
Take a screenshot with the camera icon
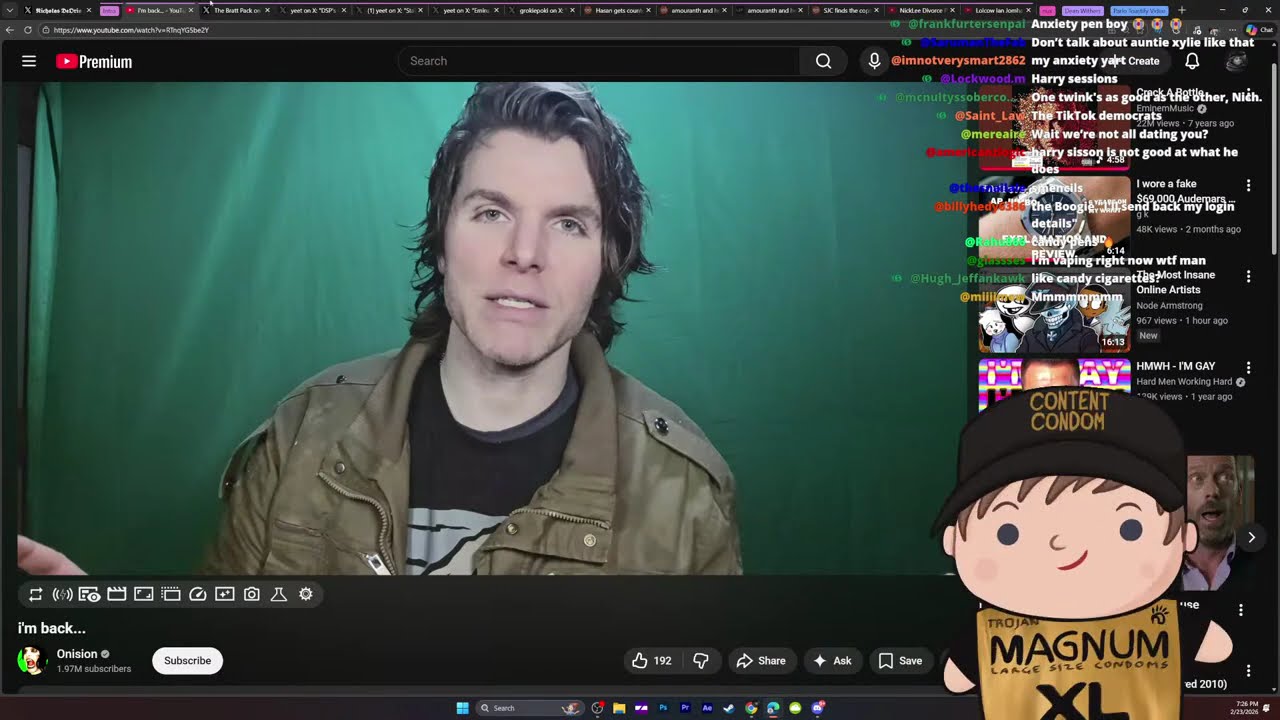pos(252,594)
